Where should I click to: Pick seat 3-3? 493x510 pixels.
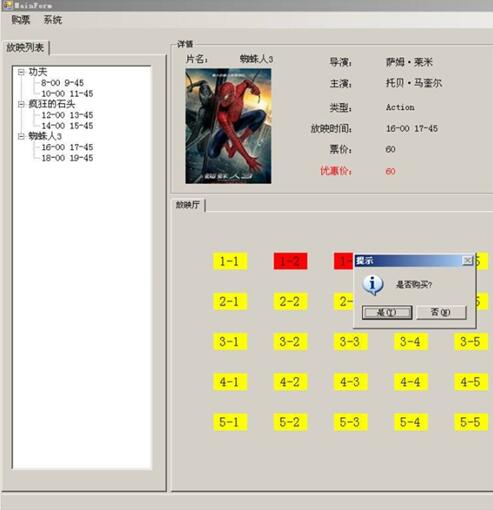(x=351, y=342)
